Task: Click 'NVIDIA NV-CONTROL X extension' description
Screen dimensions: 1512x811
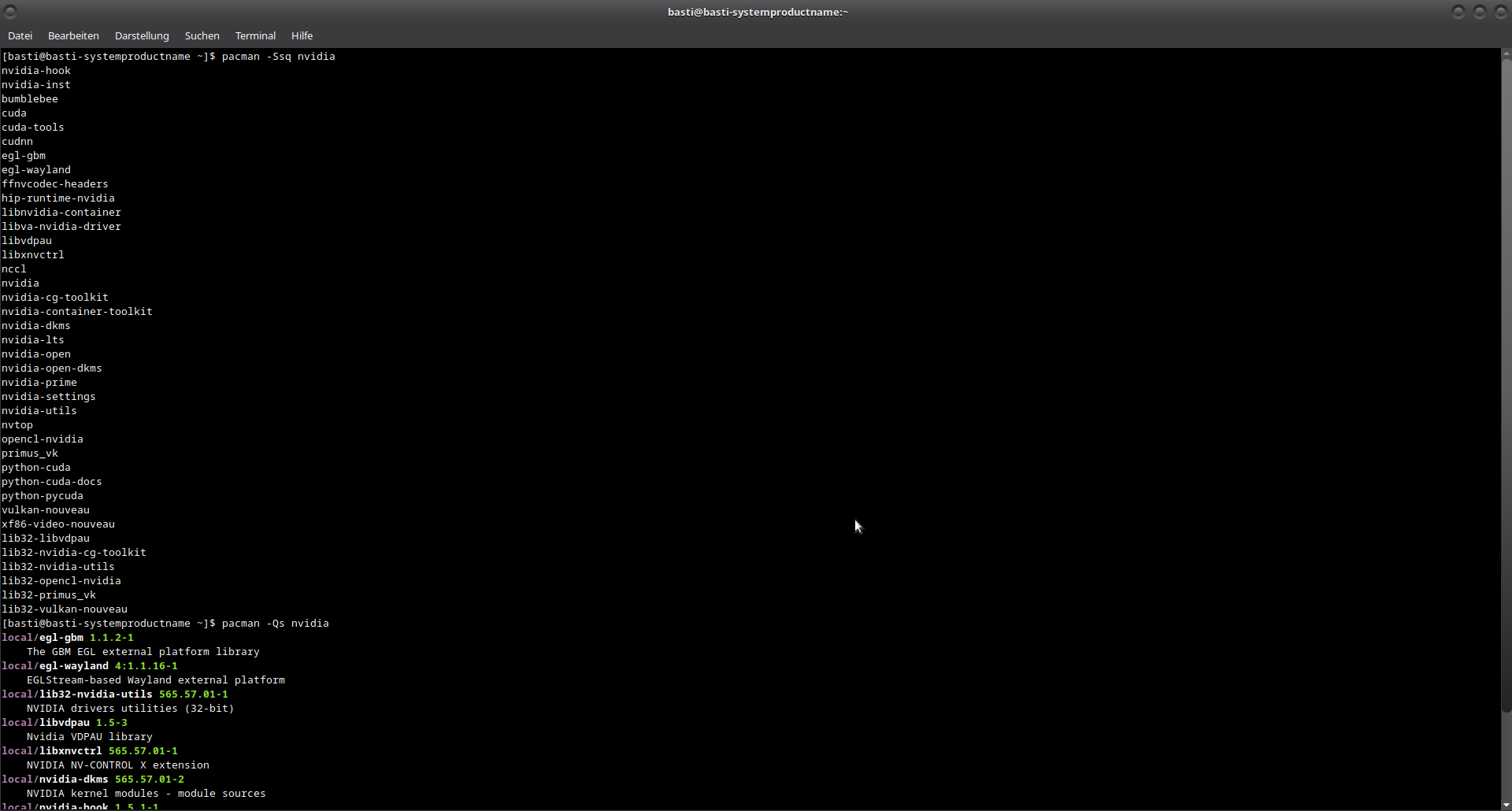Action: pos(118,765)
